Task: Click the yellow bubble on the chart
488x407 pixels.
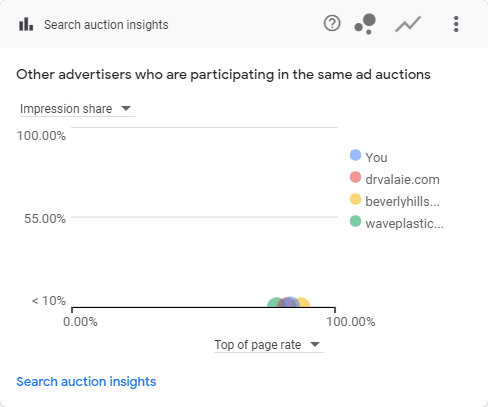Action: [x=305, y=303]
